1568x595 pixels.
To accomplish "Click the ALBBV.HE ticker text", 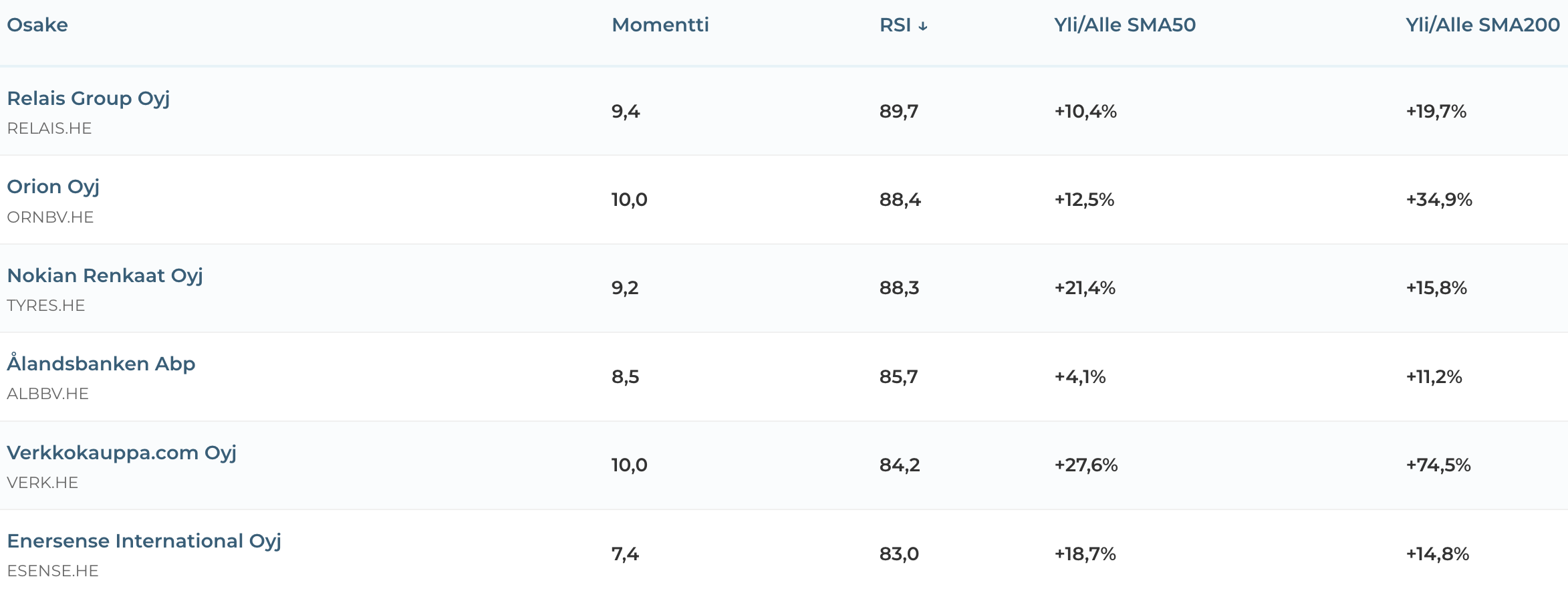I will pos(47,394).
